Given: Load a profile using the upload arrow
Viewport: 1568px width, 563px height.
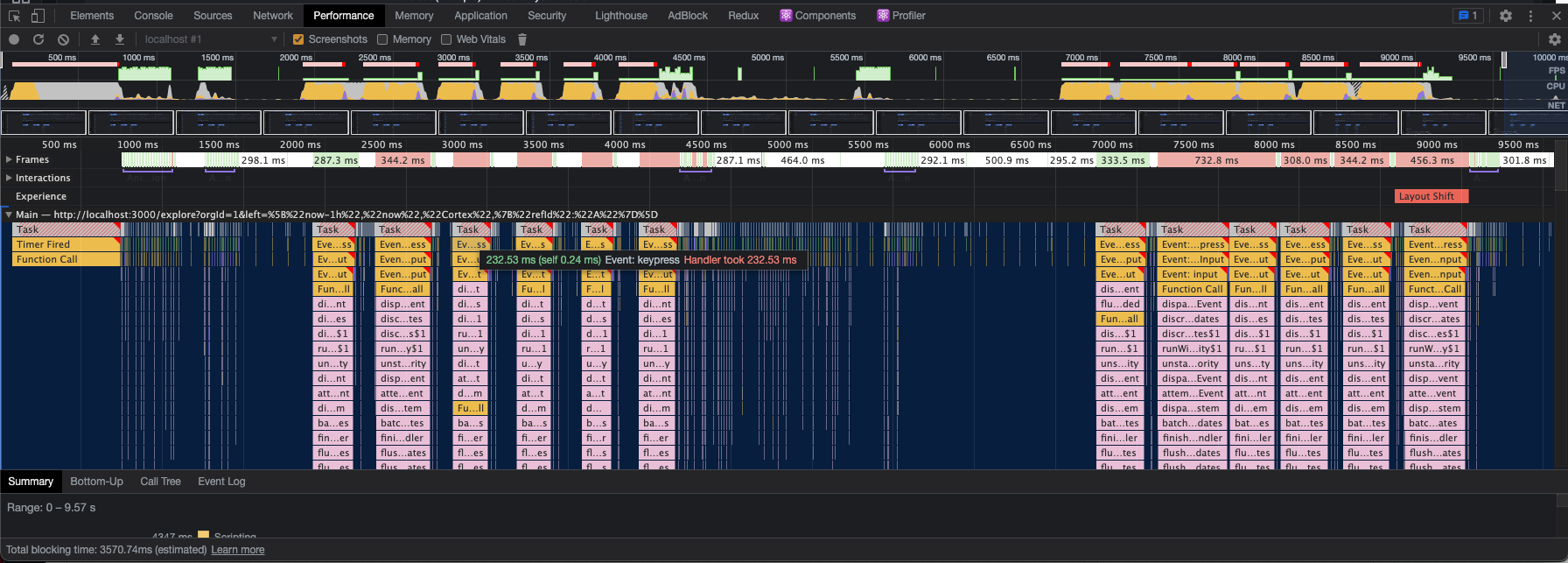Looking at the screenshot, I should (x=95, y=39).
